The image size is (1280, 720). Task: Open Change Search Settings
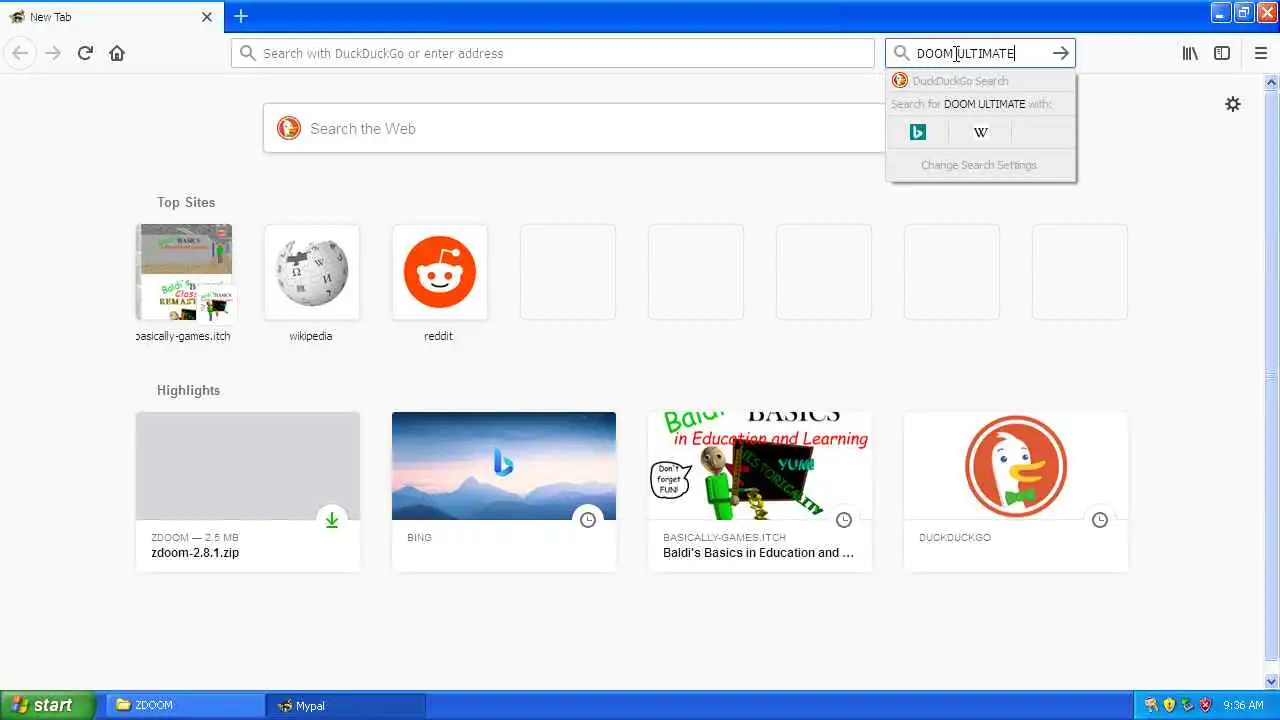[979, 165]
